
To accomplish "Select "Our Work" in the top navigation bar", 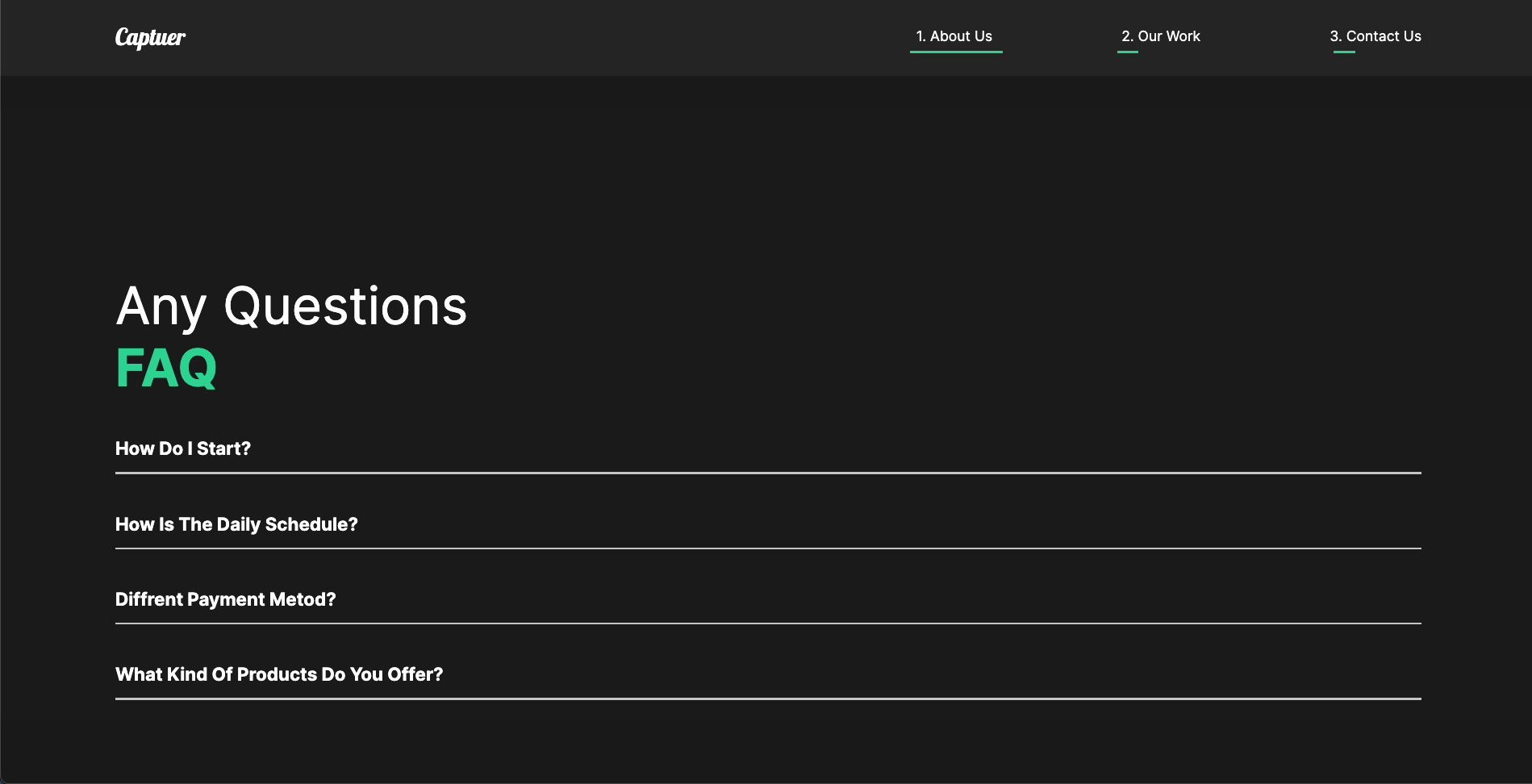I will coord(1160,36).
